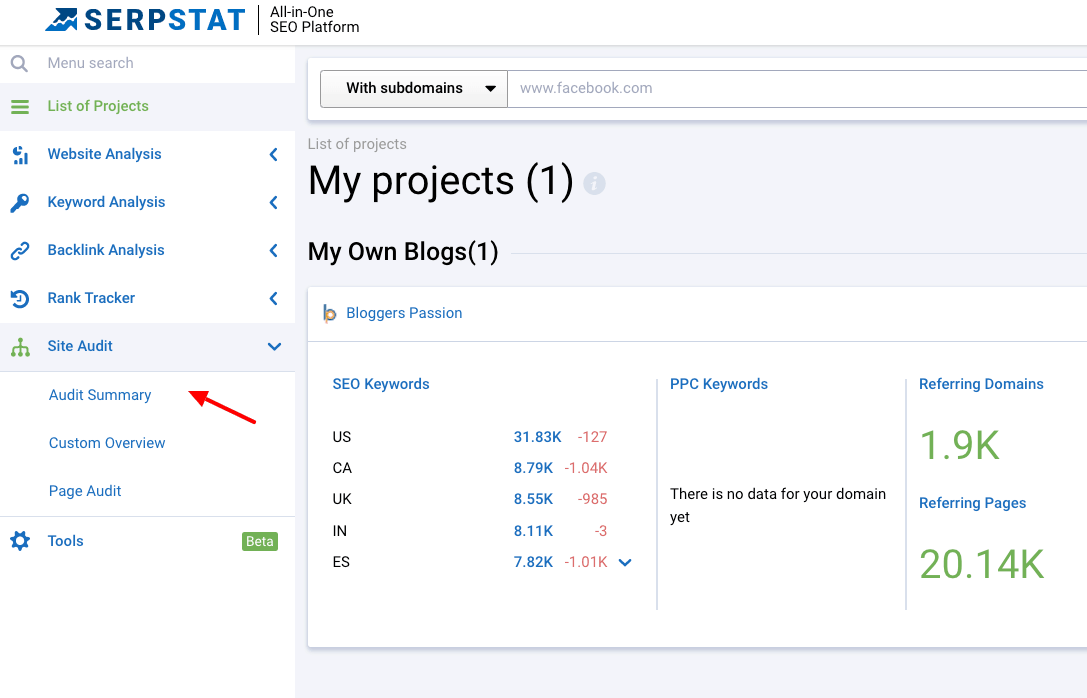Click the List of Projects hamburger icon

(20, 107)
